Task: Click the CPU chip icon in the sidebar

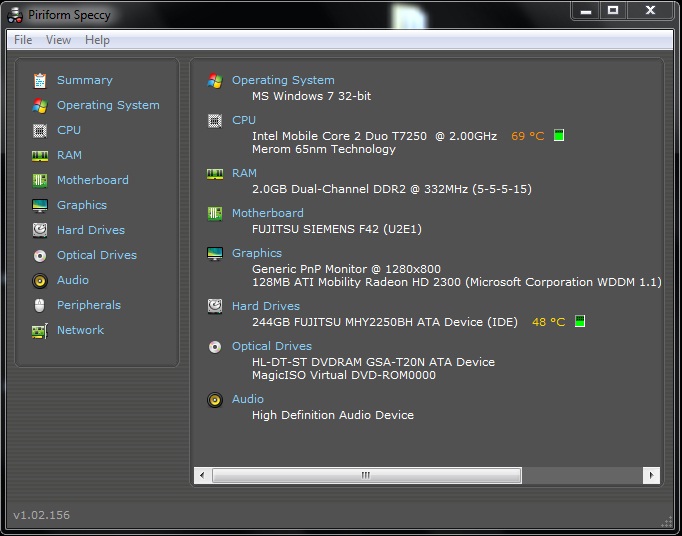Action: point(40,130)
